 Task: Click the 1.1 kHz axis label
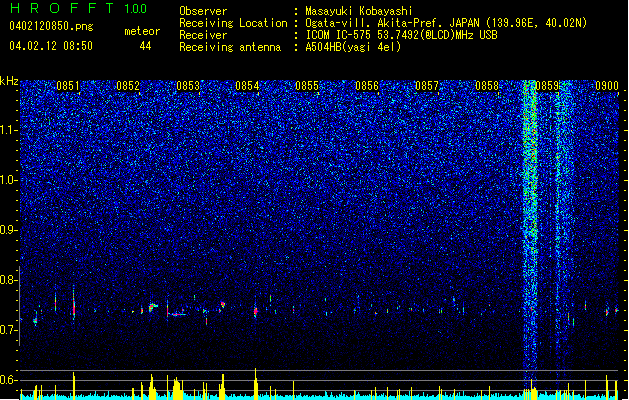pos(8,131)
